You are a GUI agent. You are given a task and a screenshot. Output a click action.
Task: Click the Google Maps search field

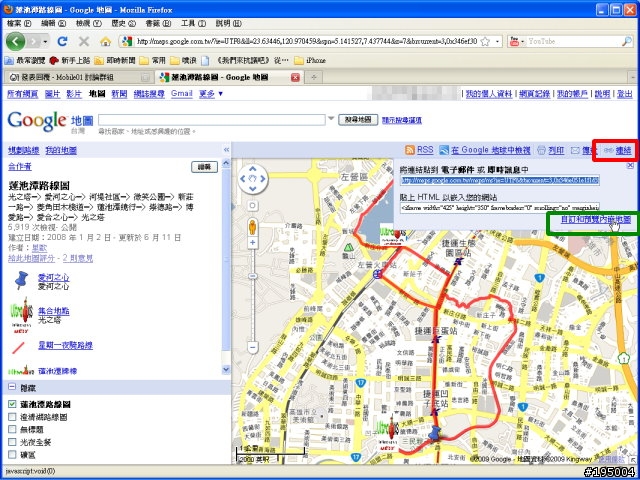[211, 120]
